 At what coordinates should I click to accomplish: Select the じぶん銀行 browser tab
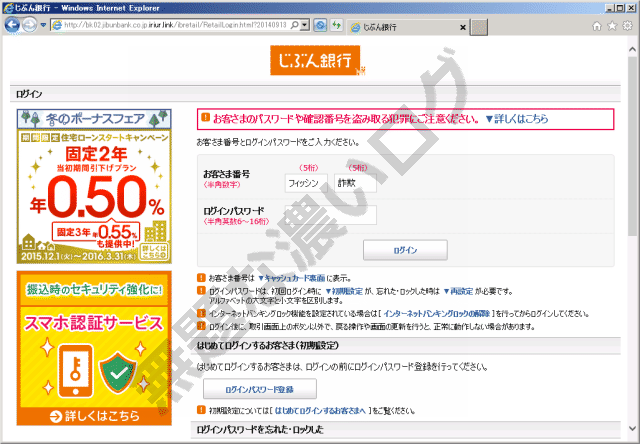(x=402, y=27)
